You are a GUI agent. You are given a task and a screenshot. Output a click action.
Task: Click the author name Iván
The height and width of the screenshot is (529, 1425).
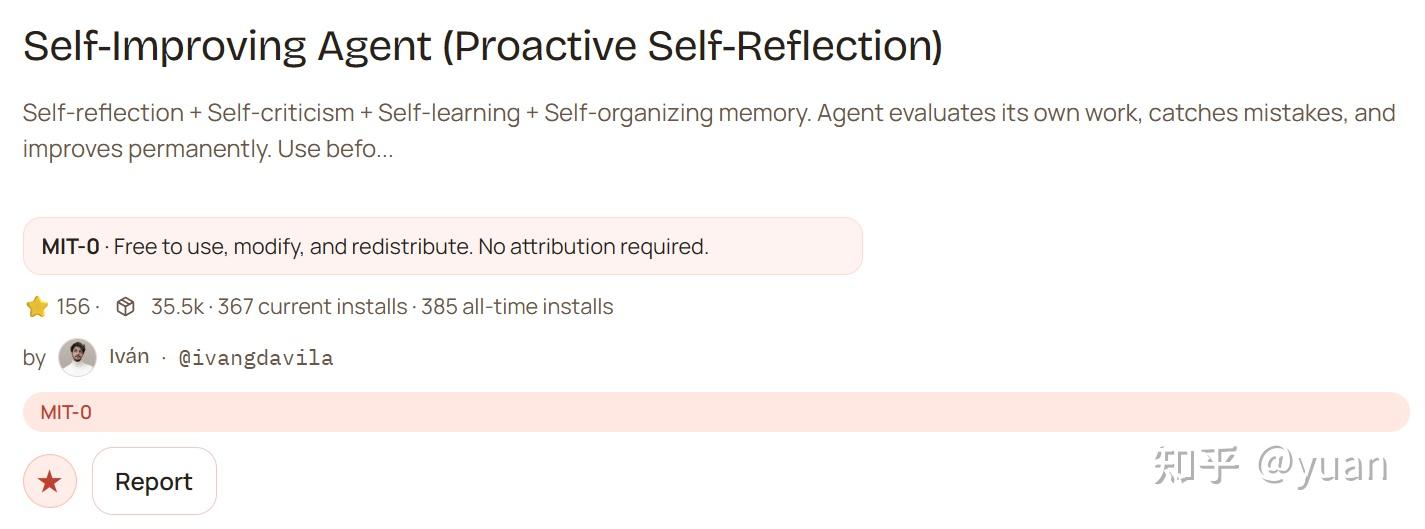pyautogui.click(x=129, y=356)
